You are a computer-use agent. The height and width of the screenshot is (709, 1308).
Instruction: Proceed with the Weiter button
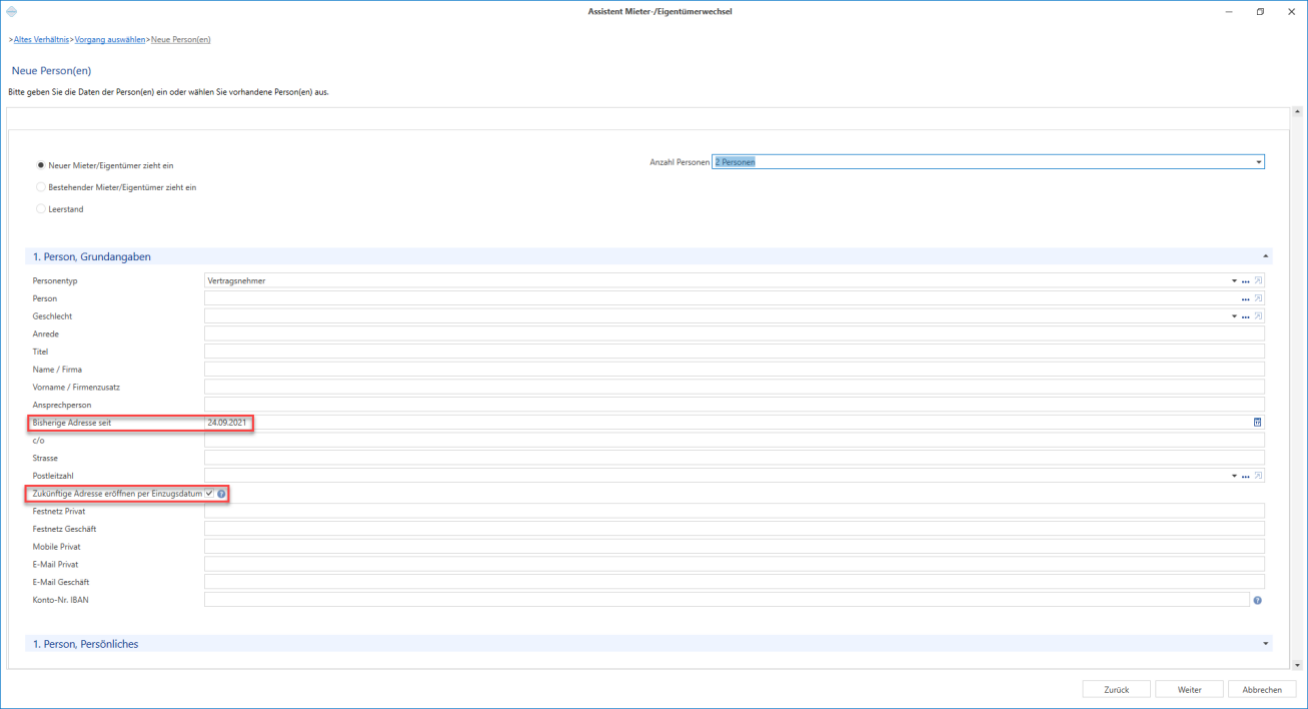coord(1189,690)
